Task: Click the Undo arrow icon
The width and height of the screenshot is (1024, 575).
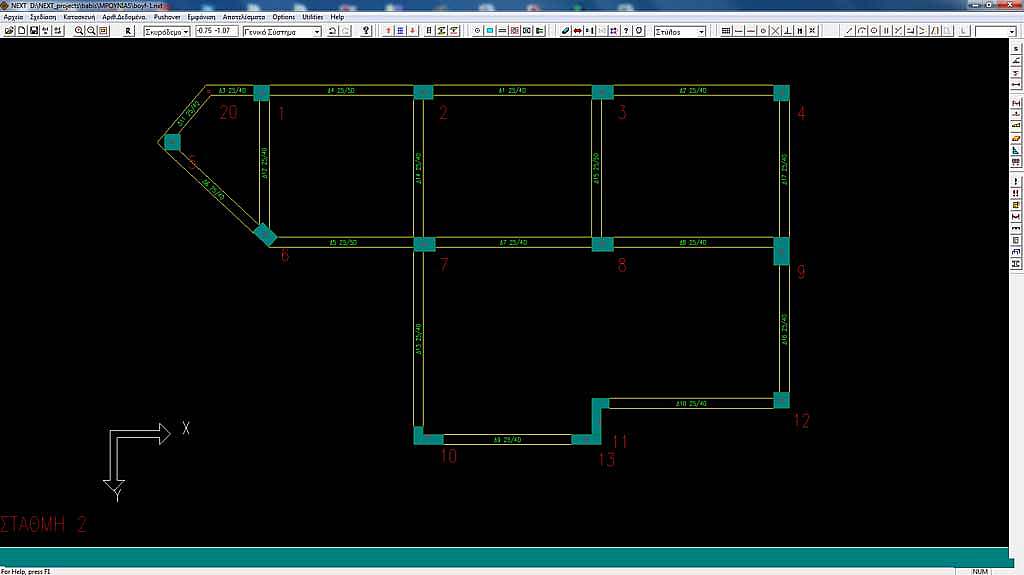Action: [333, 31]
